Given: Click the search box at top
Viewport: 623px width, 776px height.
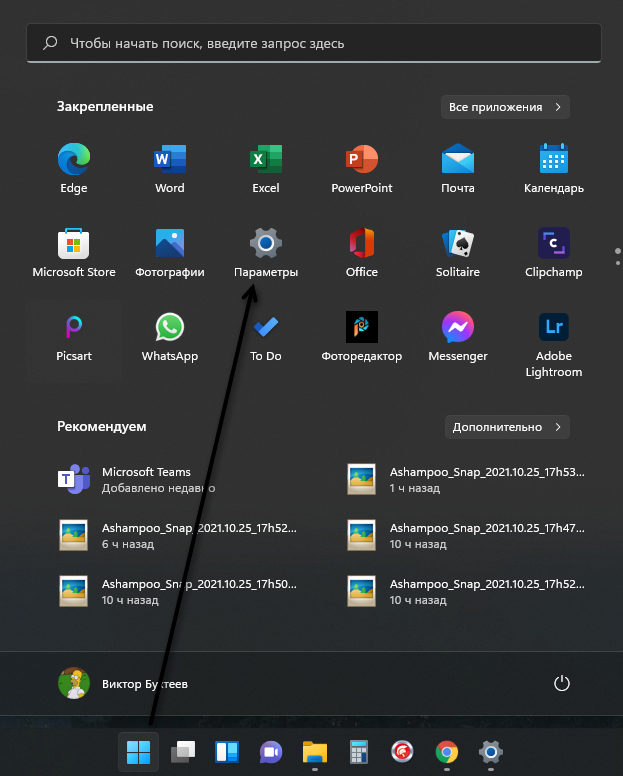Looking at the screenshot, I should tap(314, 43).
